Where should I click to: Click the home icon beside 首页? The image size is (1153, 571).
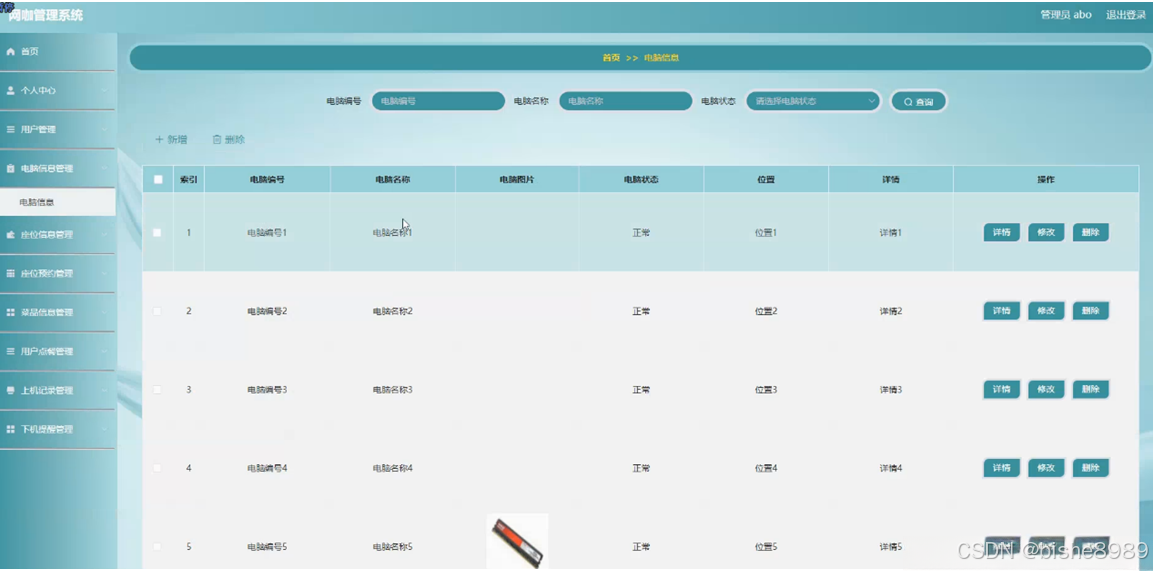point(10,51)
